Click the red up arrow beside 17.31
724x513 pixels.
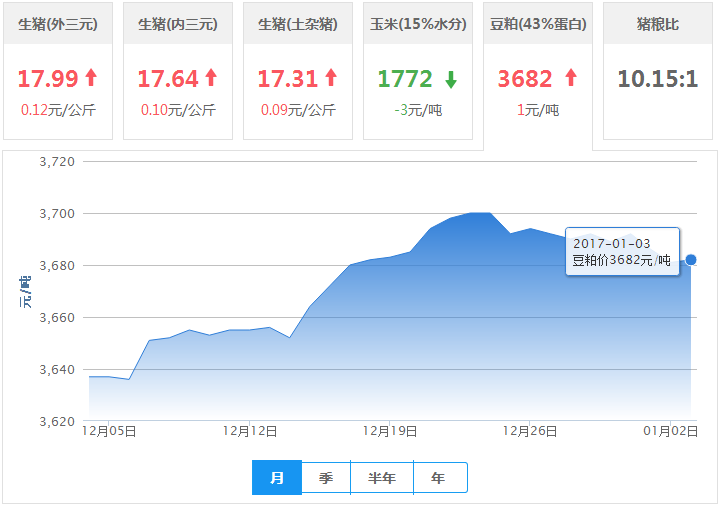331,78
